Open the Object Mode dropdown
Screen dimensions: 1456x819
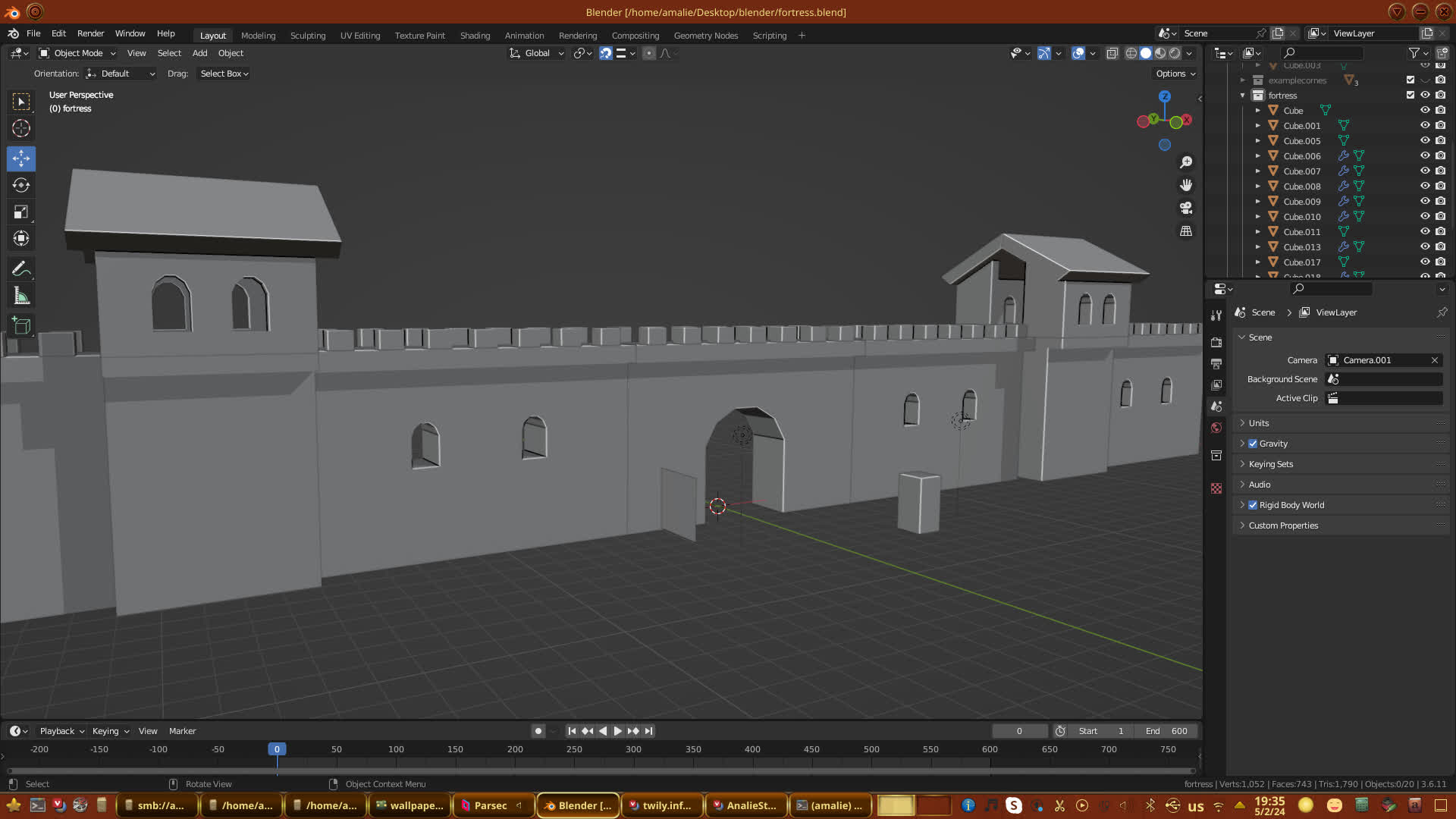click(77, 53)
